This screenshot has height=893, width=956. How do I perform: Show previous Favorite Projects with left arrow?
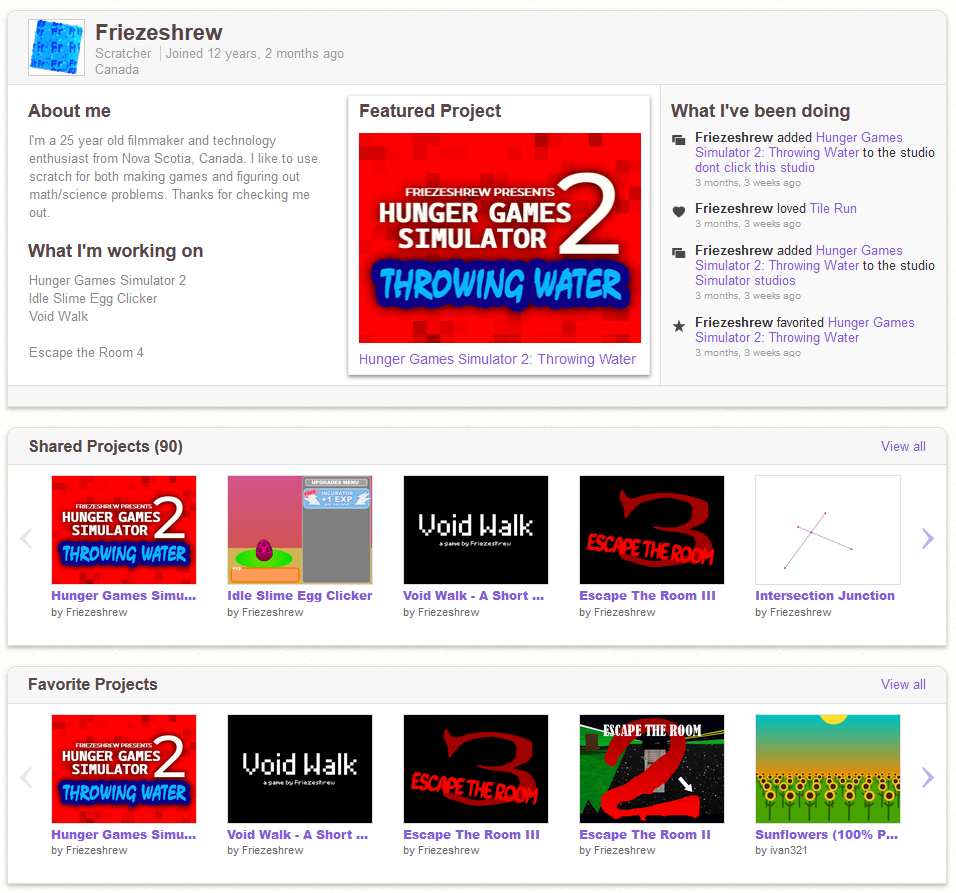click(x=26, y=777)
